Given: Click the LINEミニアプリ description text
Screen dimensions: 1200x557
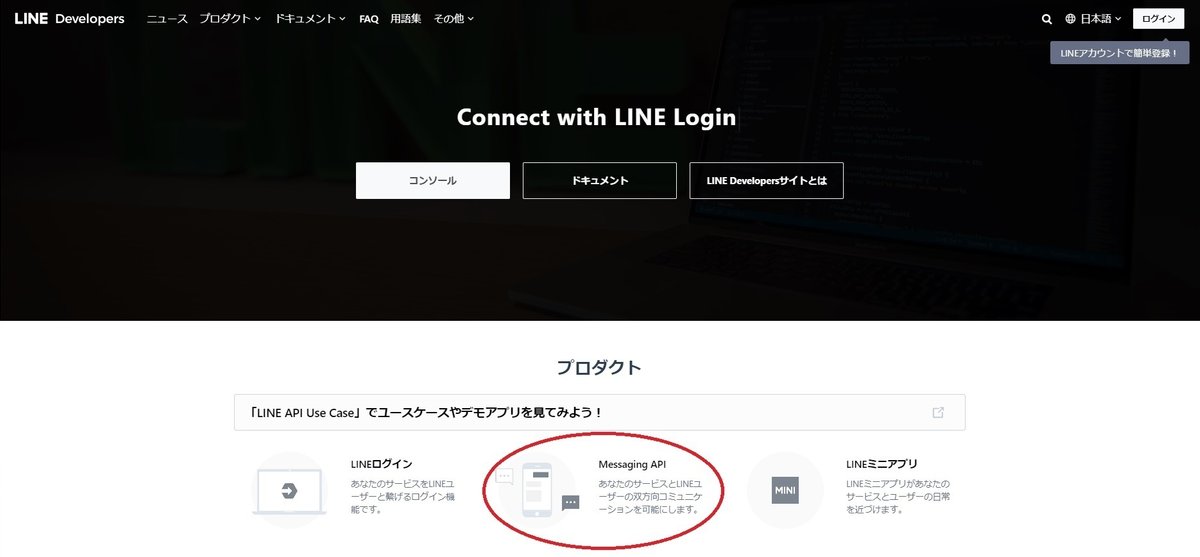Looking at the screenshot, I should point(897,496).
